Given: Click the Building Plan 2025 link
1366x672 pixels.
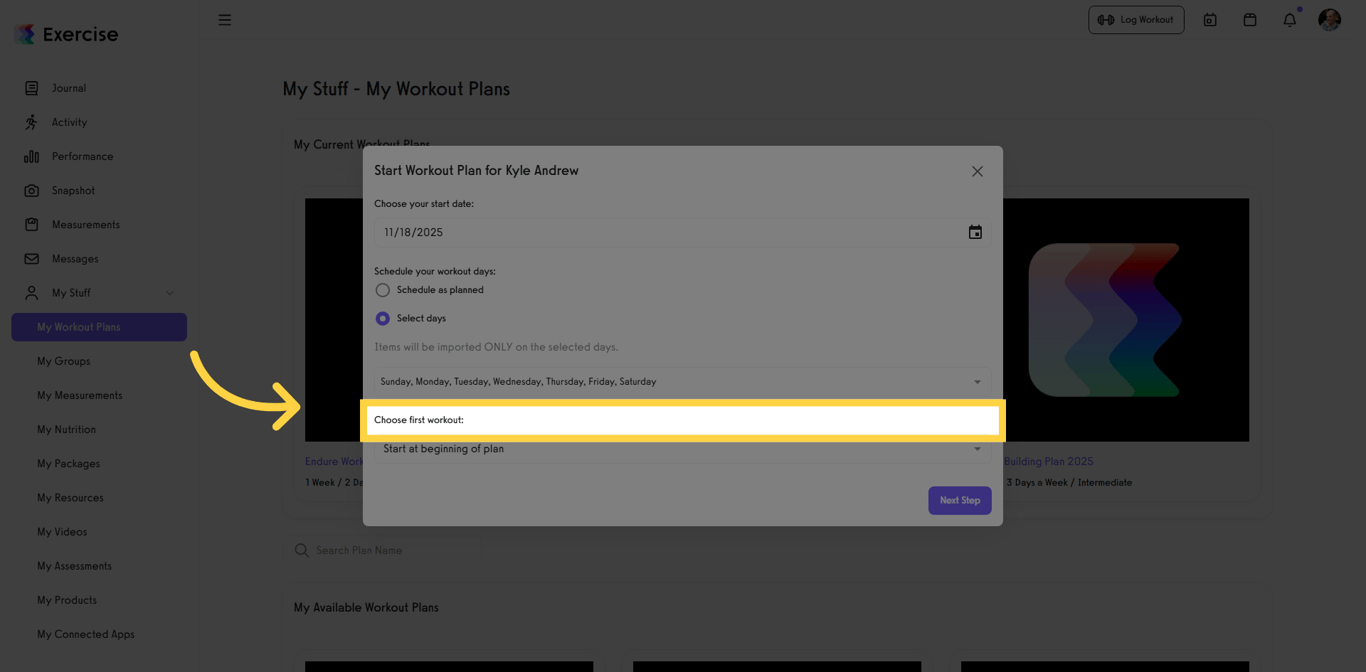Looking at the screenshot, I should tap(1047, 461).
